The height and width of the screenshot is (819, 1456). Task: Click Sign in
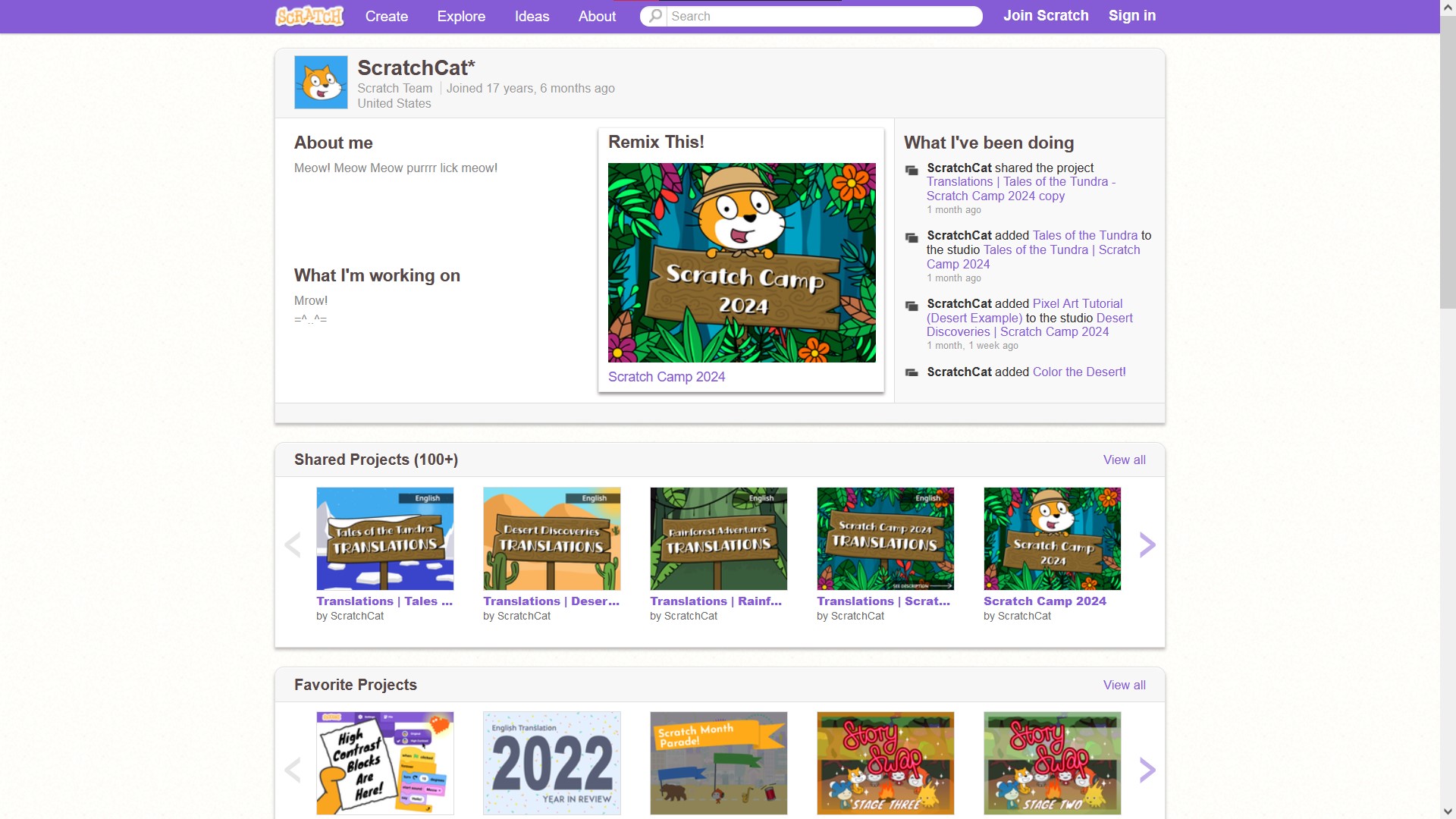(x=1131, y=15)
